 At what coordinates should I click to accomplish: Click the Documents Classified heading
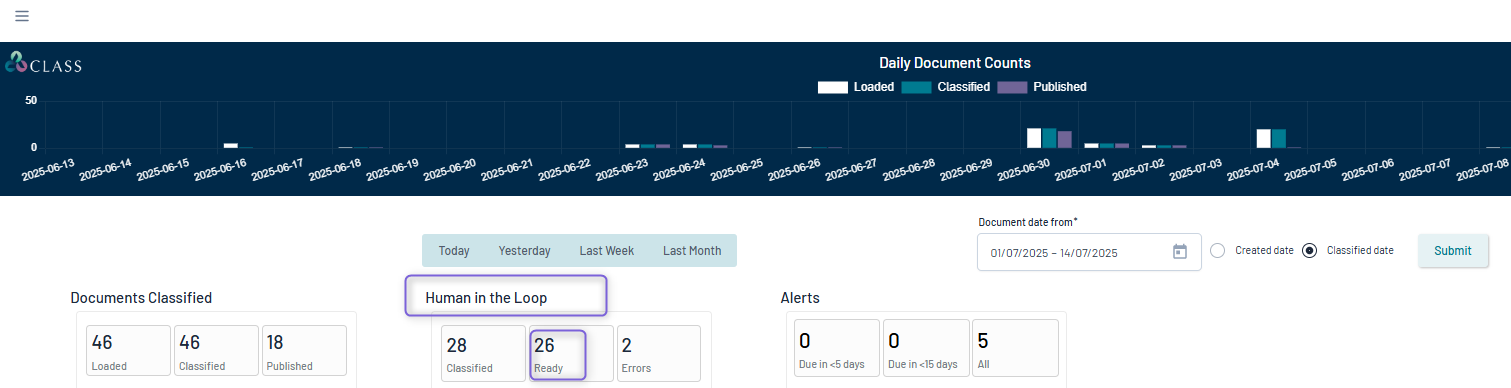click(x=141, y=298)
